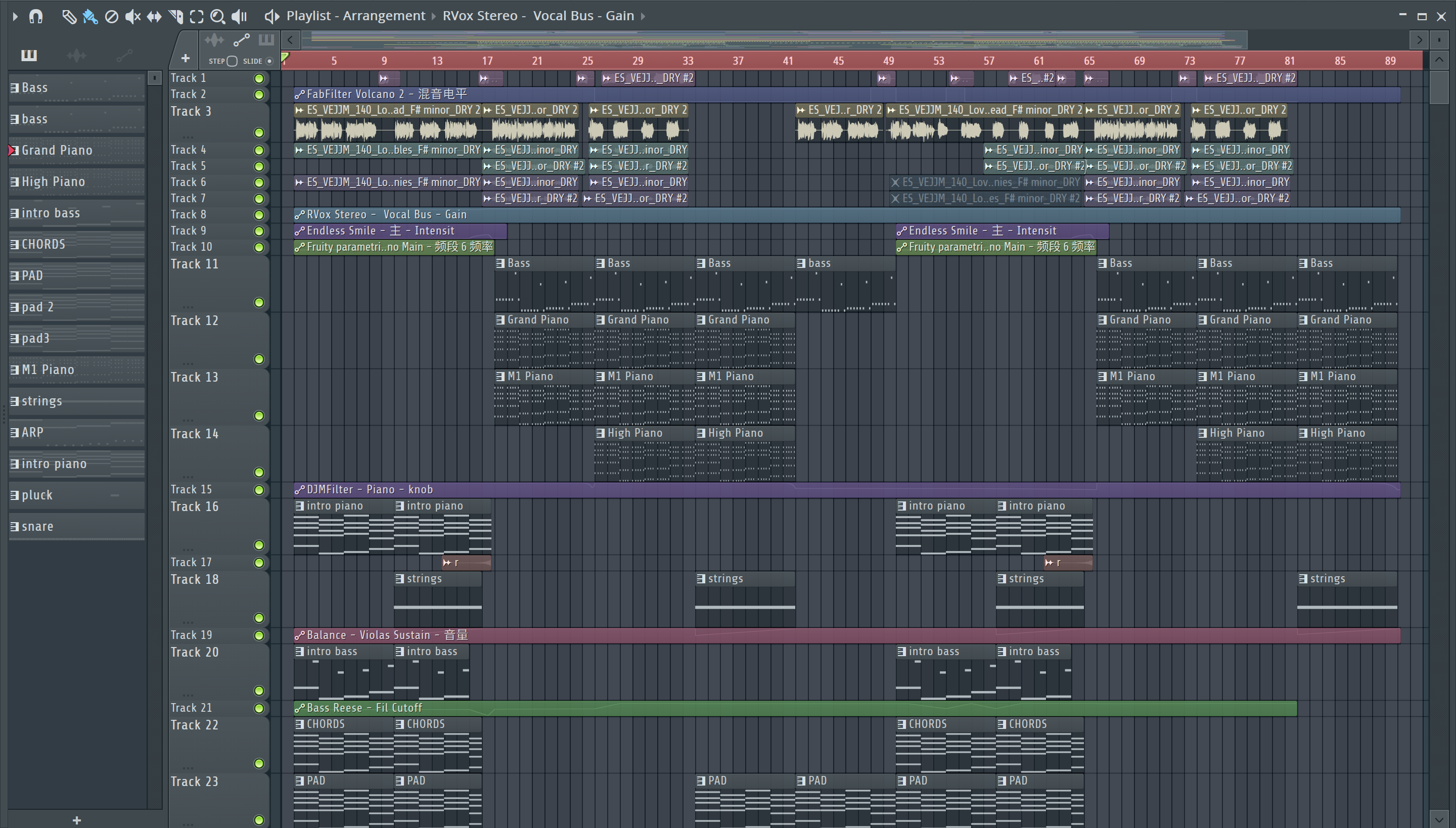The height and width of the screenshot is (828, 1456).
Task: Jump to bar 49 on timeline ruler
Action: 888,61
